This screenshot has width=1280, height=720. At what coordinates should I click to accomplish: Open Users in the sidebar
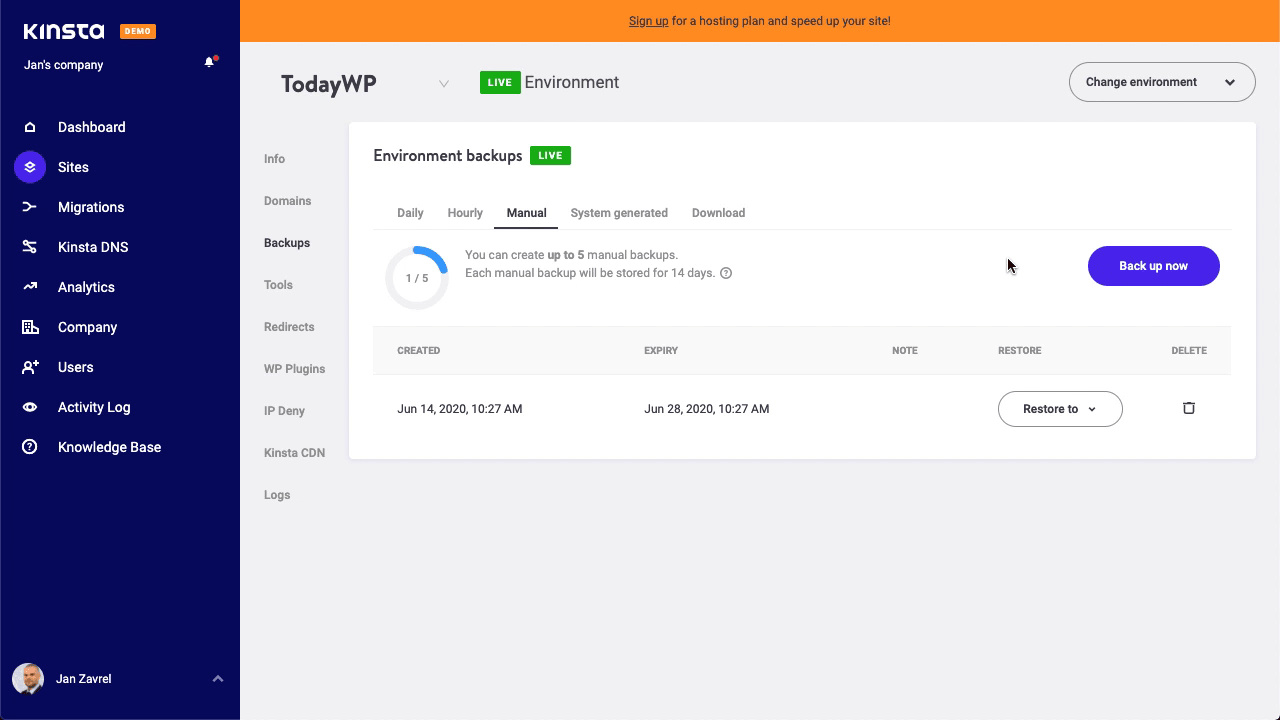tap(75, 367)
